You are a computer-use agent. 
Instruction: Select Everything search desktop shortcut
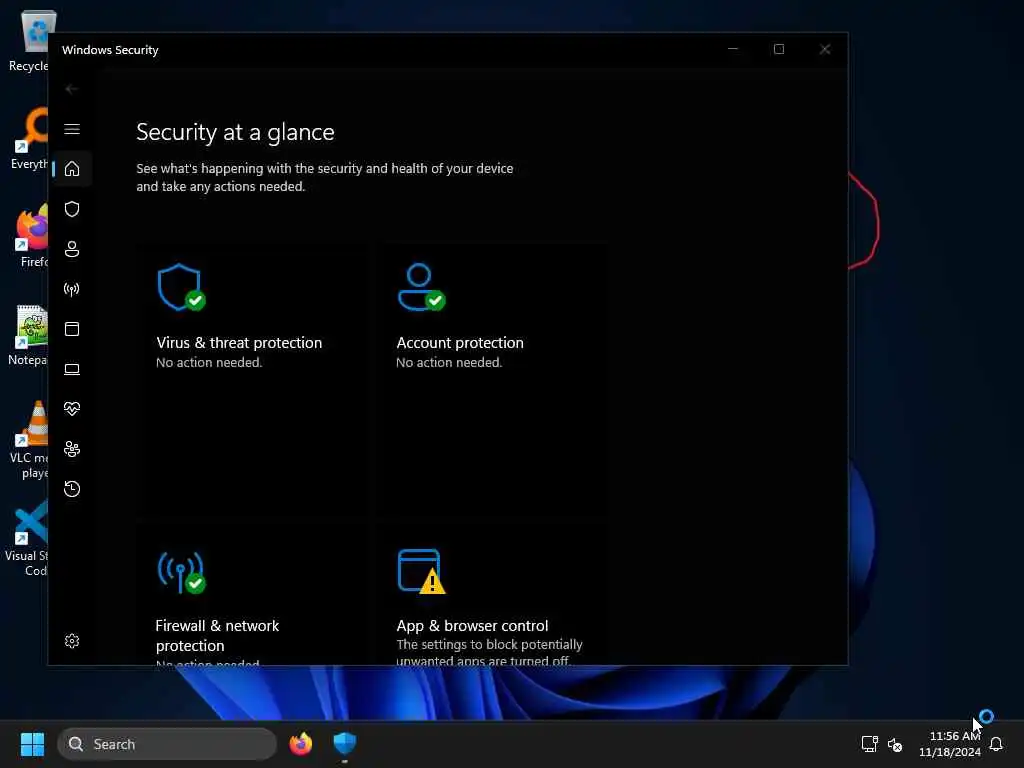(29, 138)
